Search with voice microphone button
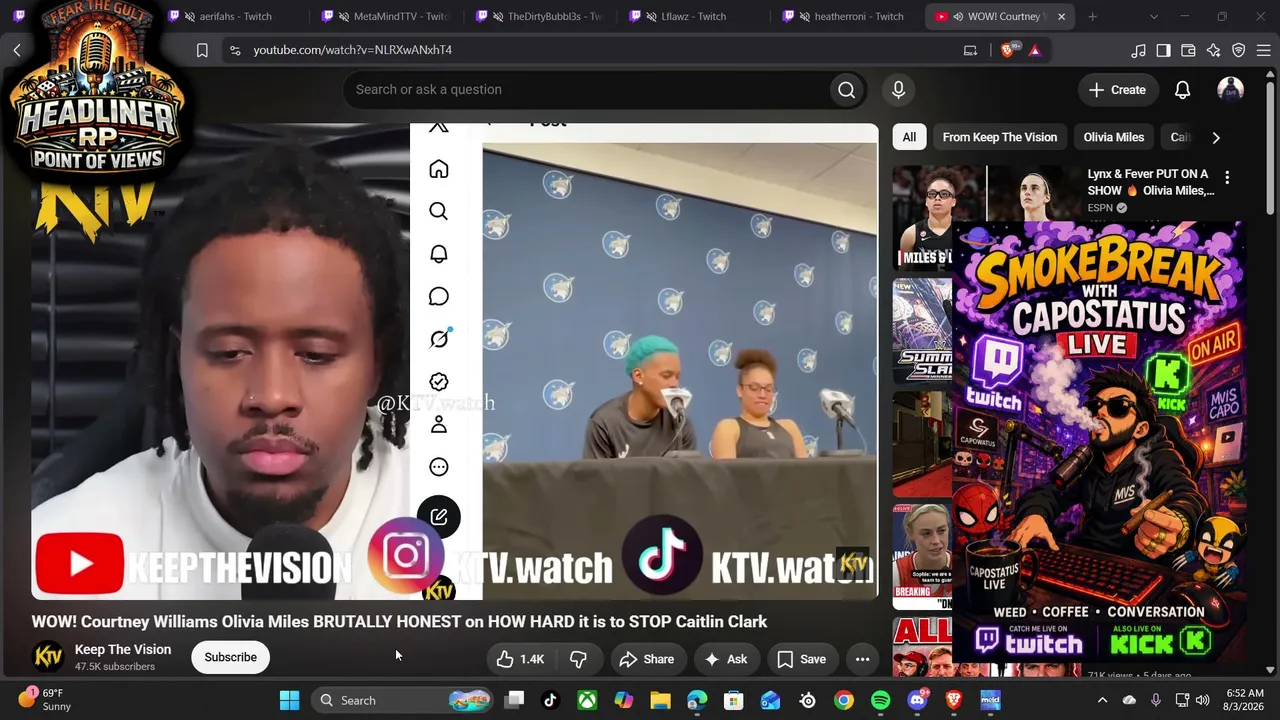1280x720 pixels. [x=898, y=90]
